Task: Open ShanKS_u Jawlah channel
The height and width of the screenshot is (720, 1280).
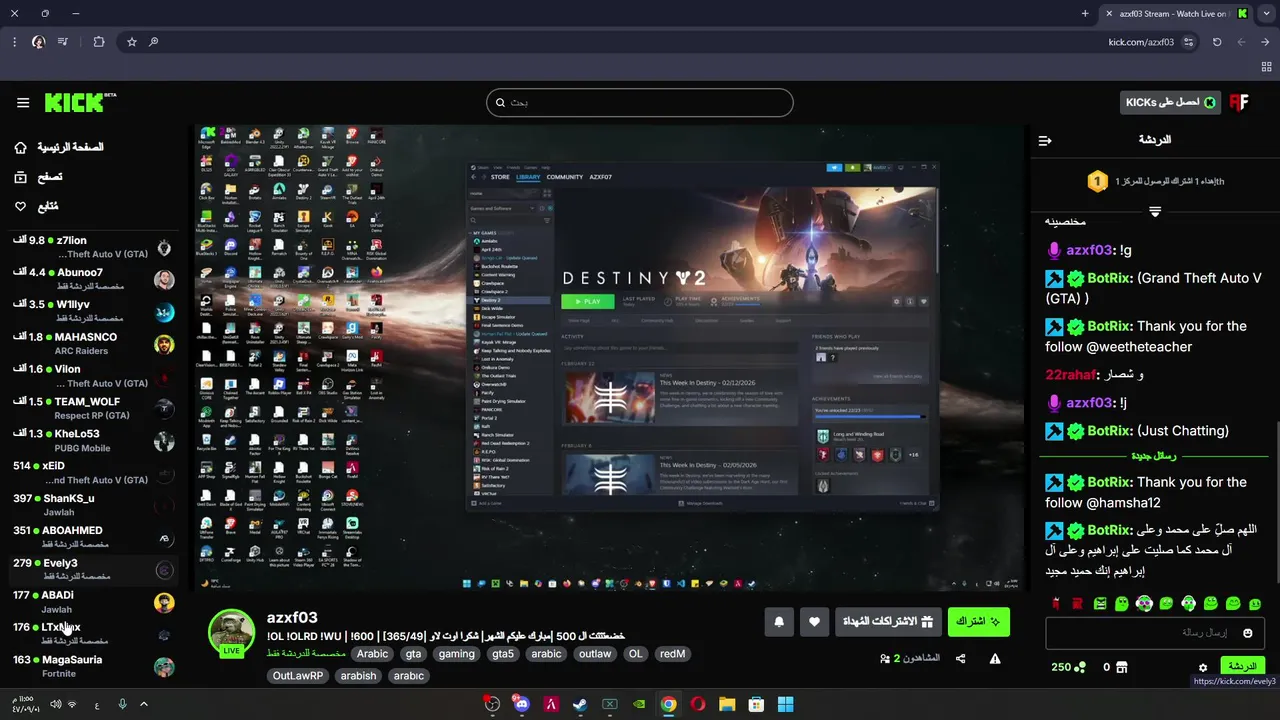Action: 94,505
